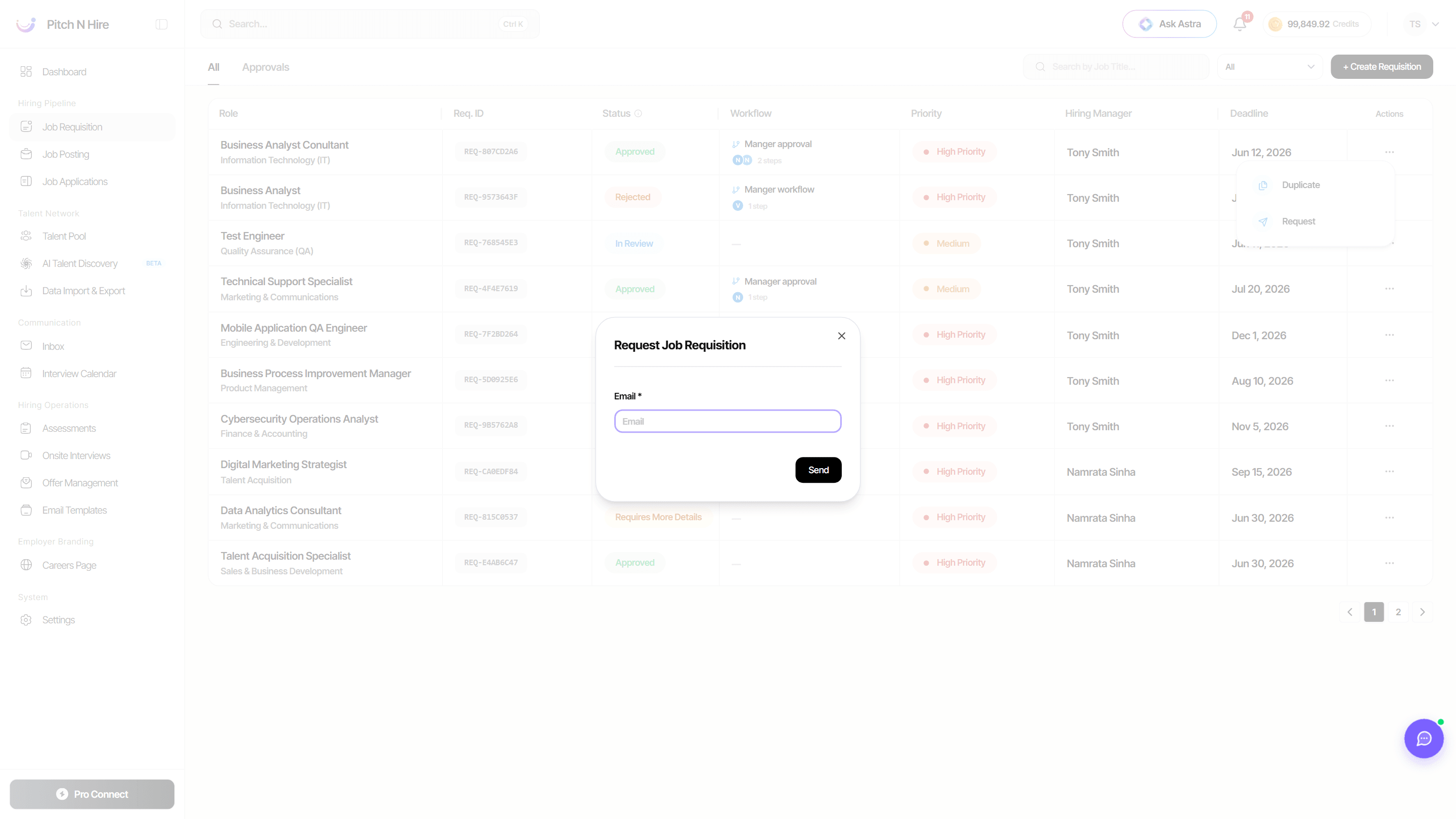The image size is (1456, 819).
Task: Open the support chat bubble
Action: tap(1424, 738)
